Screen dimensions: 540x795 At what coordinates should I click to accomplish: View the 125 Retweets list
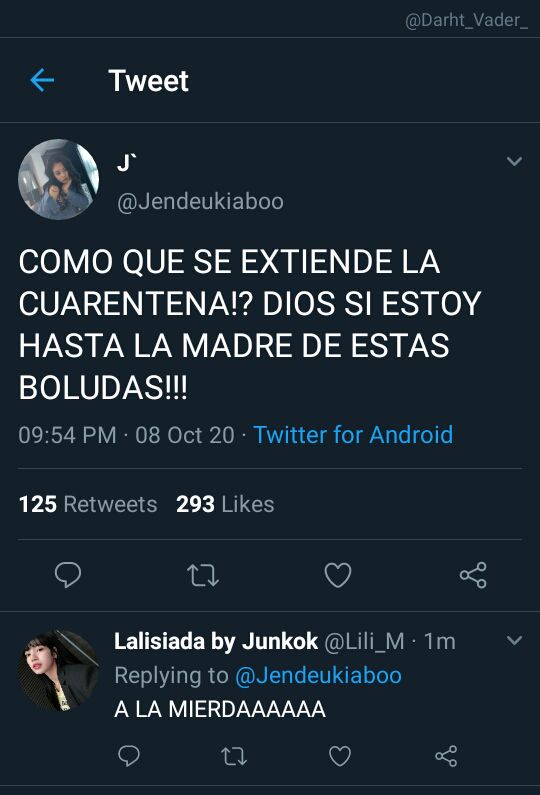coord(88,504)
